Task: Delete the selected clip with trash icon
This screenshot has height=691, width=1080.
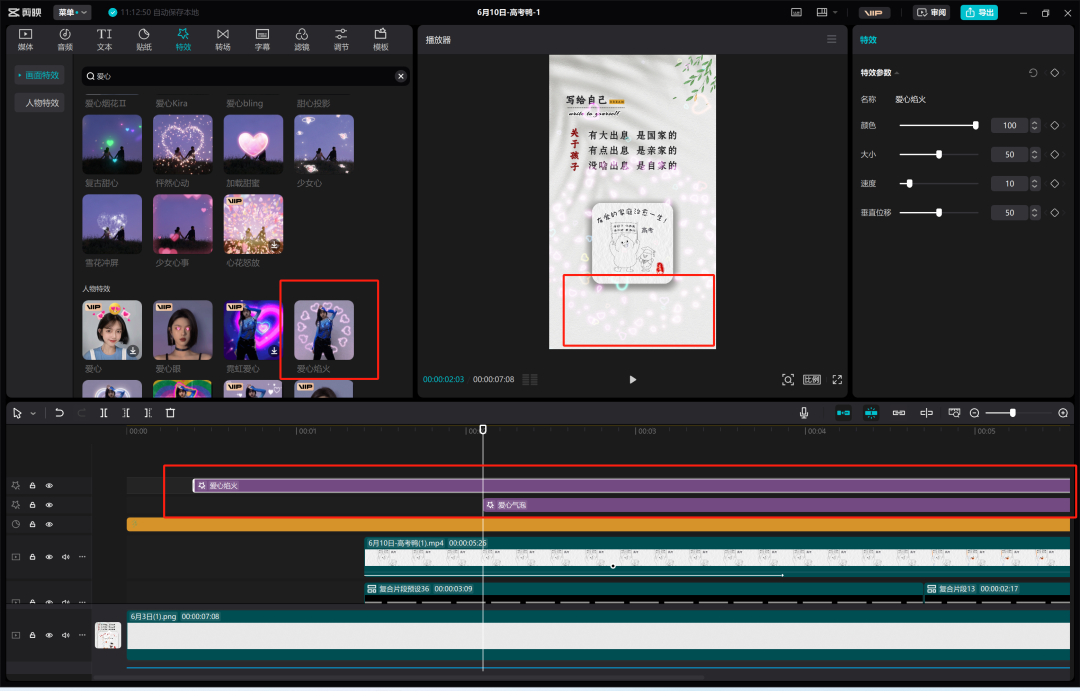Action: [x=170, y=413]
